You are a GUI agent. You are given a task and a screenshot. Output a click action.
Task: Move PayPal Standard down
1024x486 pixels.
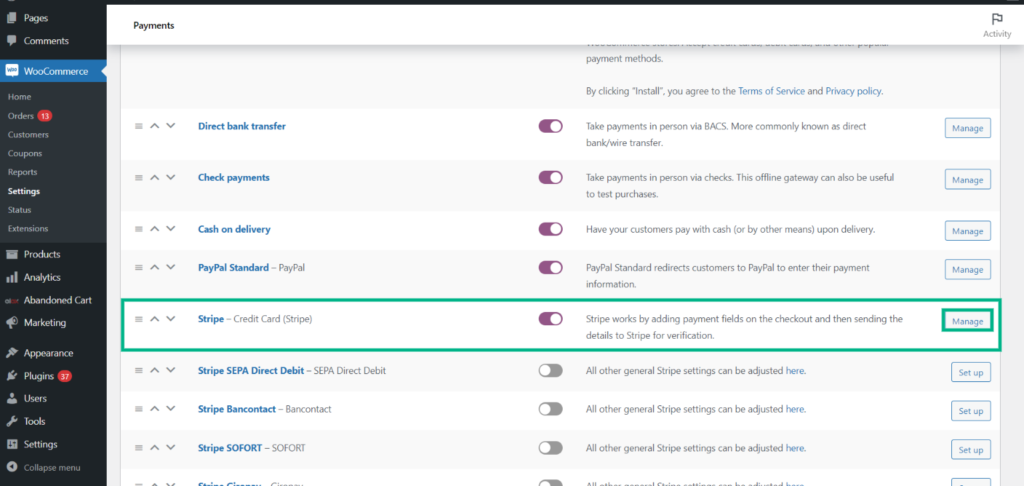pos(170,268)
